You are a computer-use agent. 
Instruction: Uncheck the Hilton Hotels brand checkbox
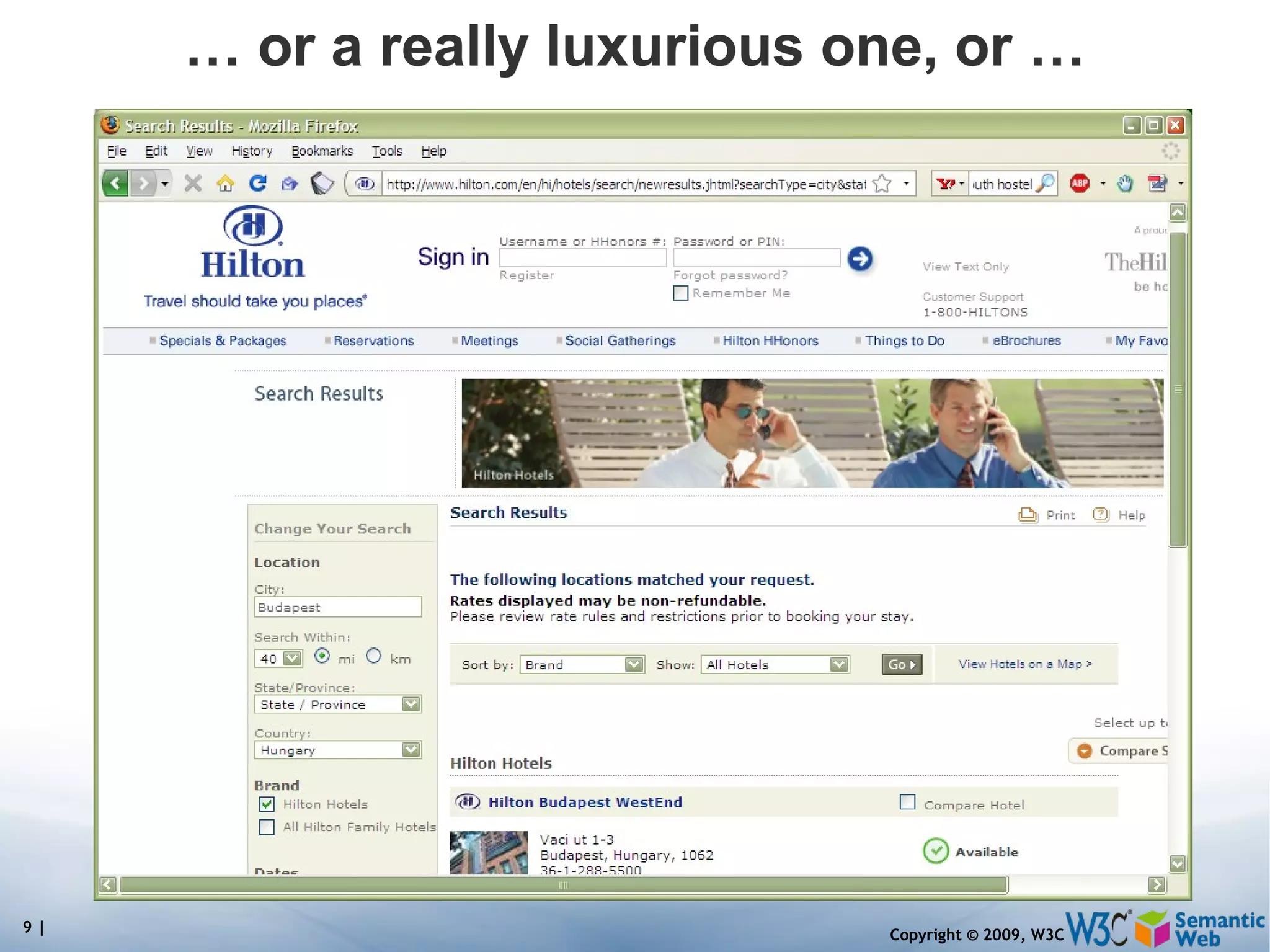[x=267, y=804]
